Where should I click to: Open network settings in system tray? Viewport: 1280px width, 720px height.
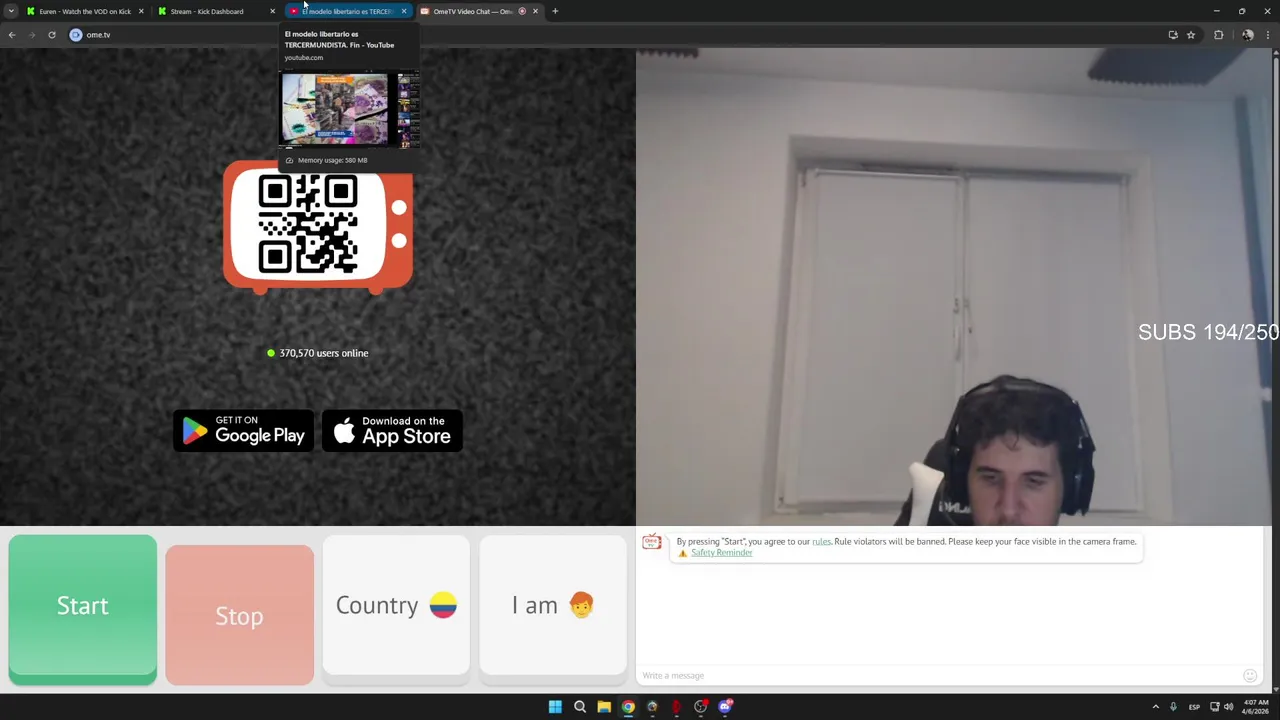(1215, 707)
